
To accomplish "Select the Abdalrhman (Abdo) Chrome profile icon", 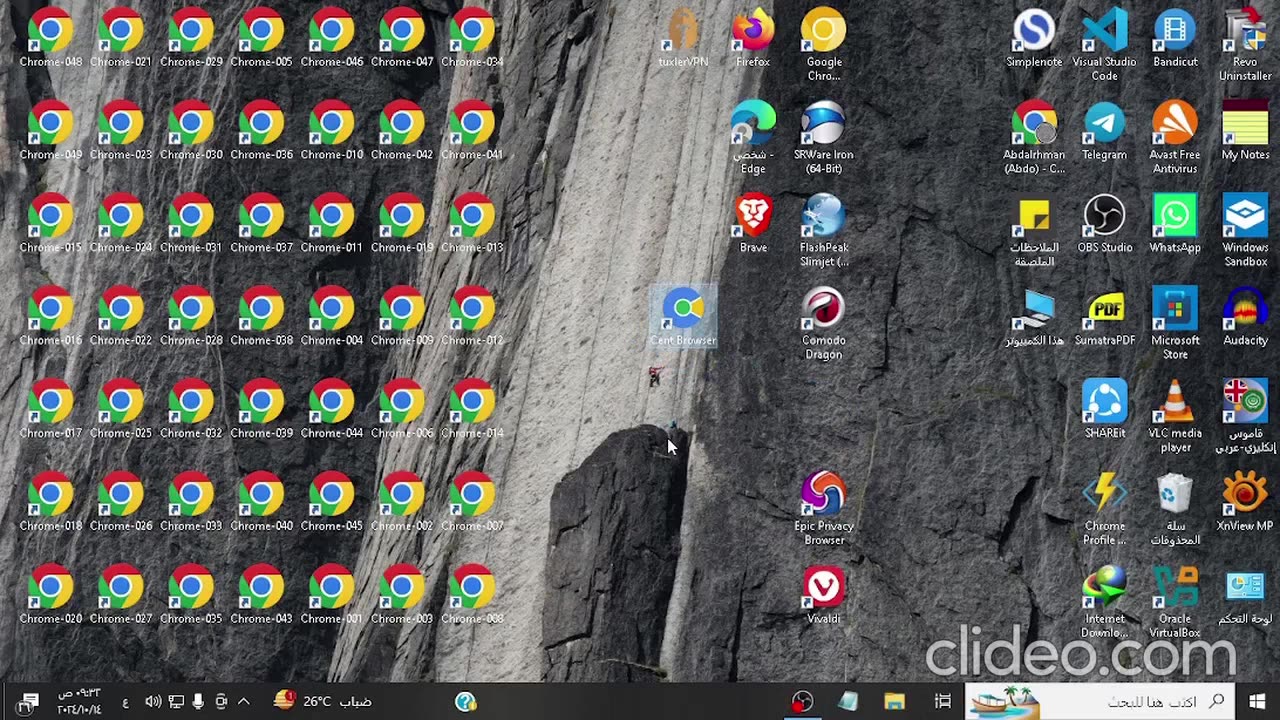I will (1034, 138).
